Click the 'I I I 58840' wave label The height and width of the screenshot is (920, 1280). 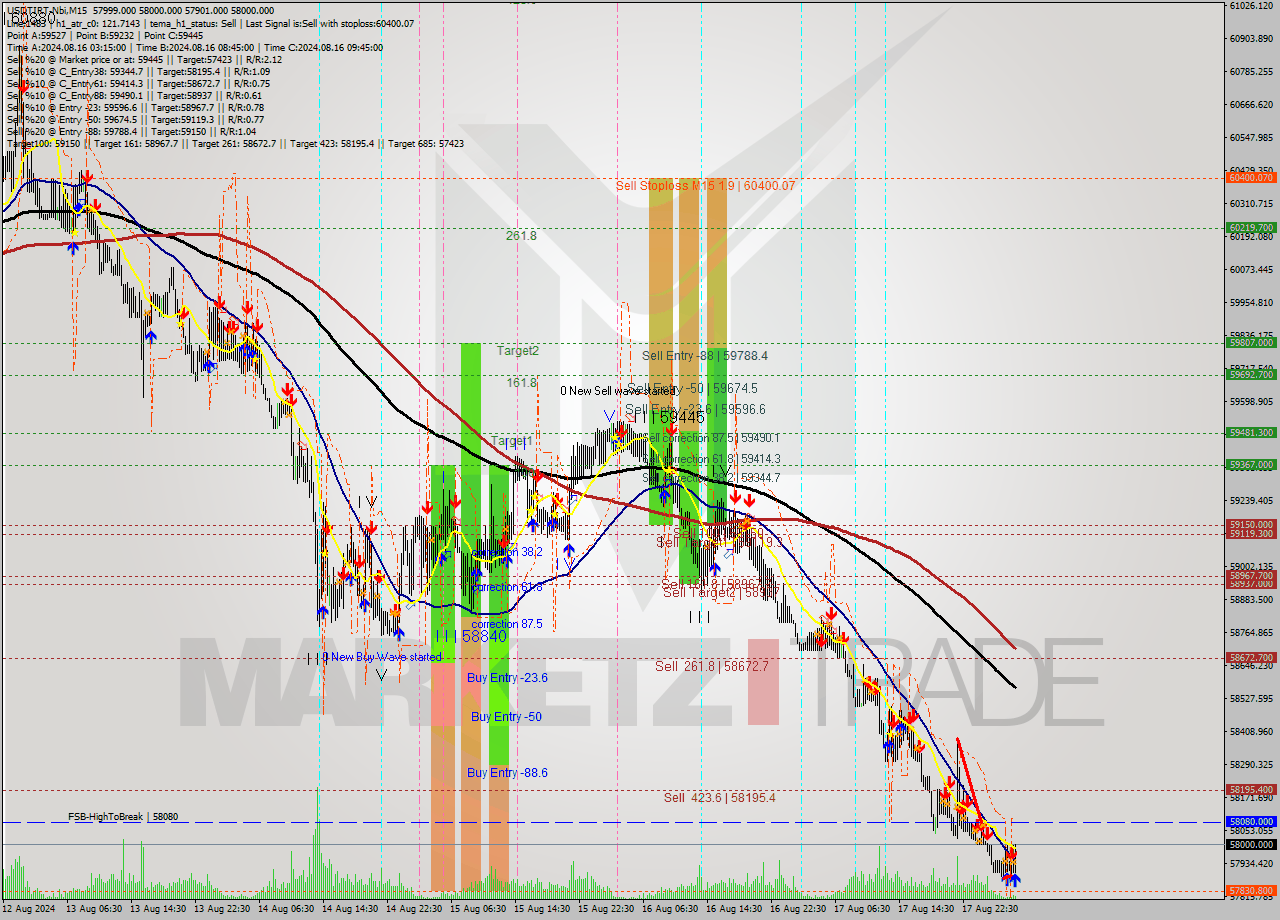(x=470, y=637)
